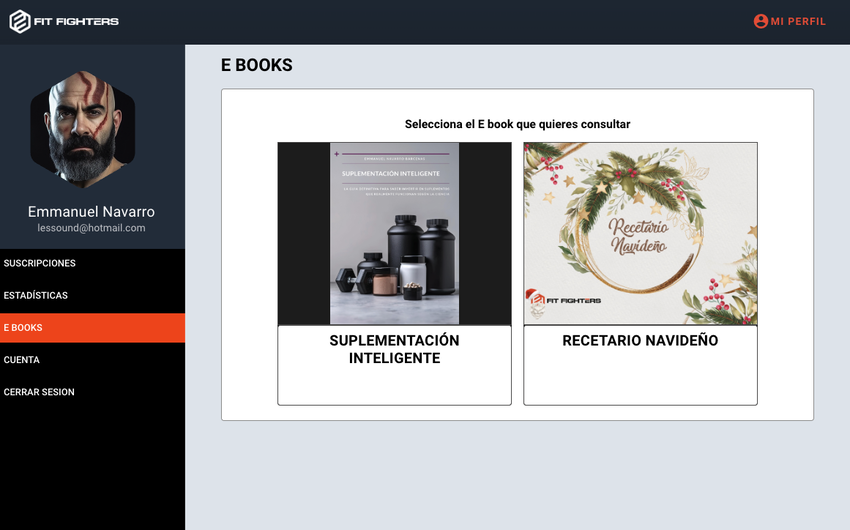Click the lessound@hotmail.com email address
This screenshot has height=530, width=850.
coord(91,228)
